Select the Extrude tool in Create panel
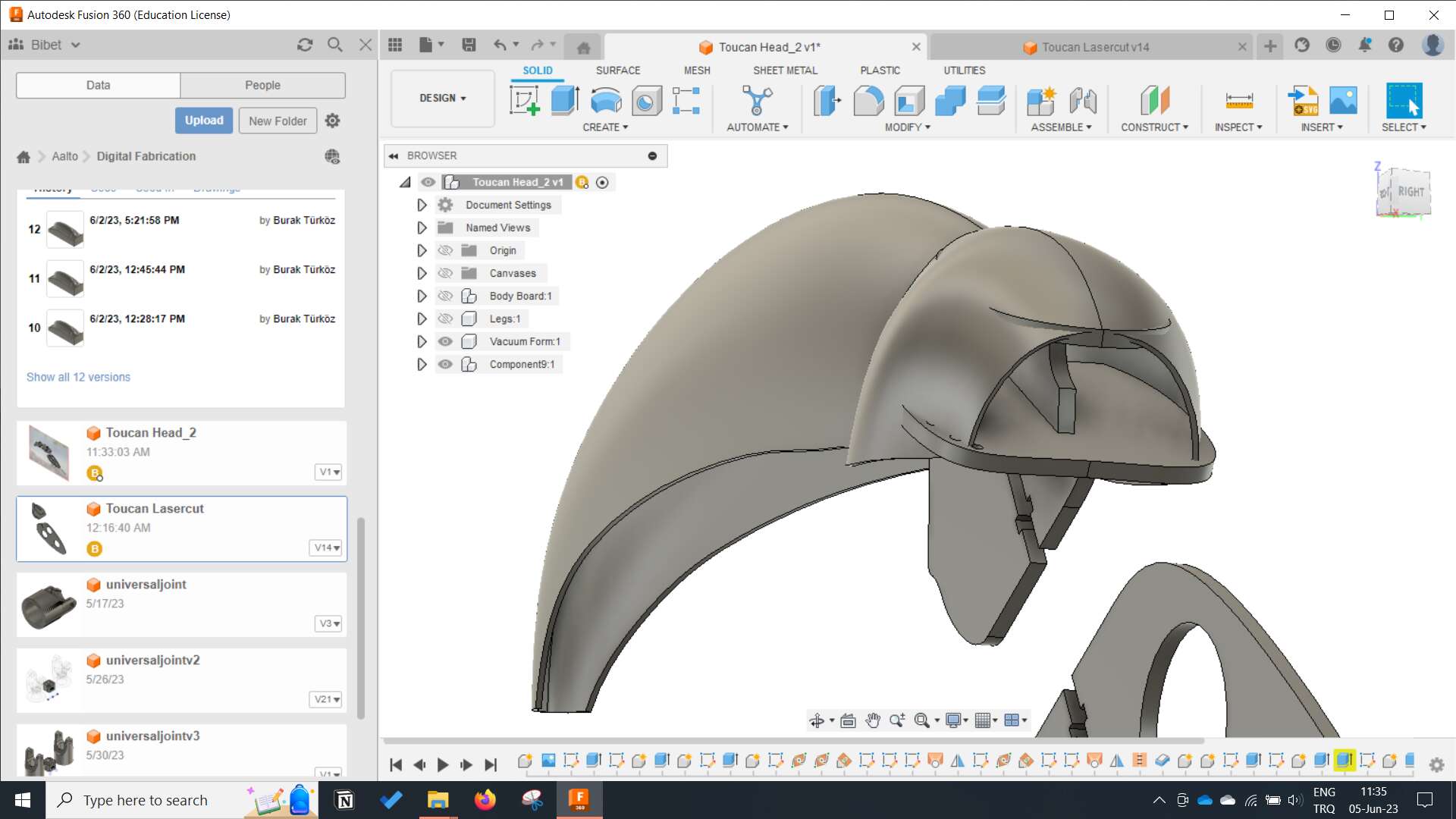This screenshot has width=1456, height=819. pos(564,99)
